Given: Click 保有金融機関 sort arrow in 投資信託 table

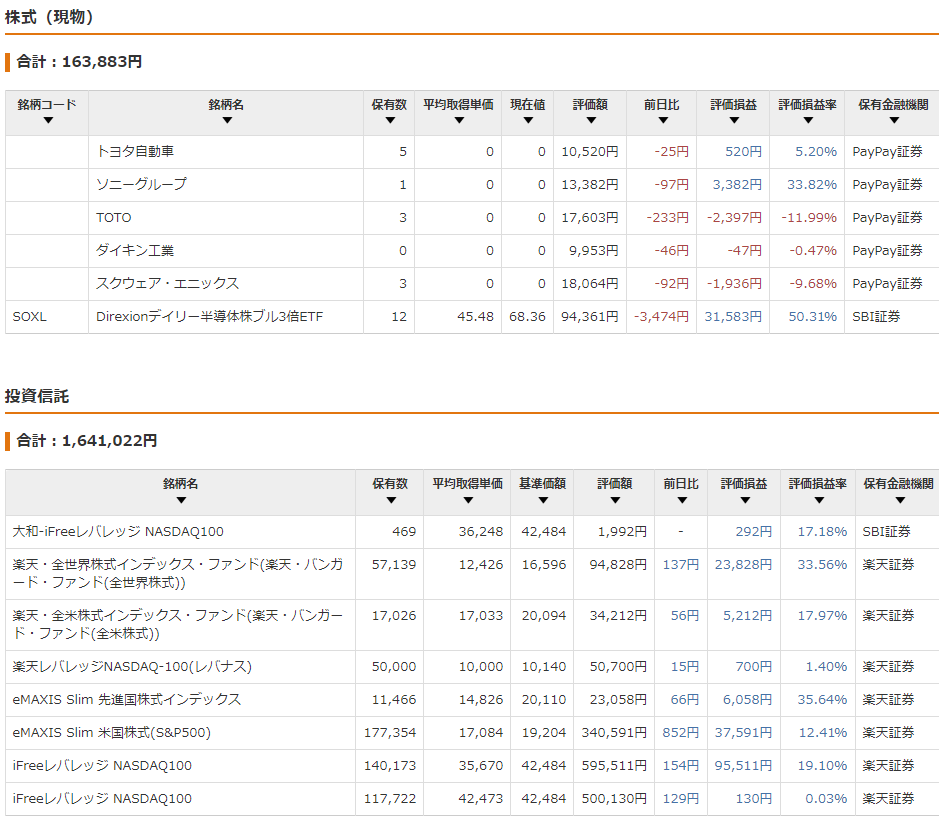Looking at the screenshot, I should tap(899, 500).
